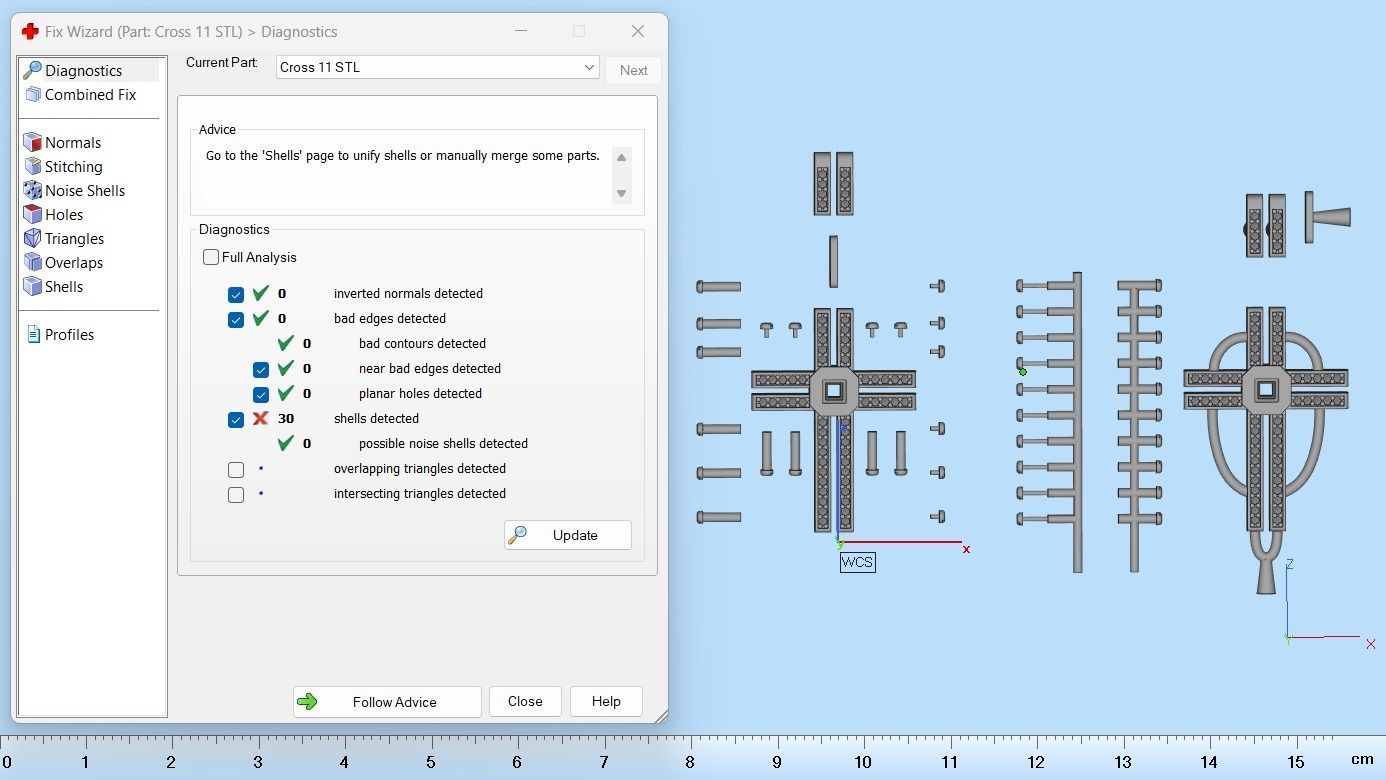
Task: Click the Normals page icon
Action: pyautogui.click(x=32, y=142)
